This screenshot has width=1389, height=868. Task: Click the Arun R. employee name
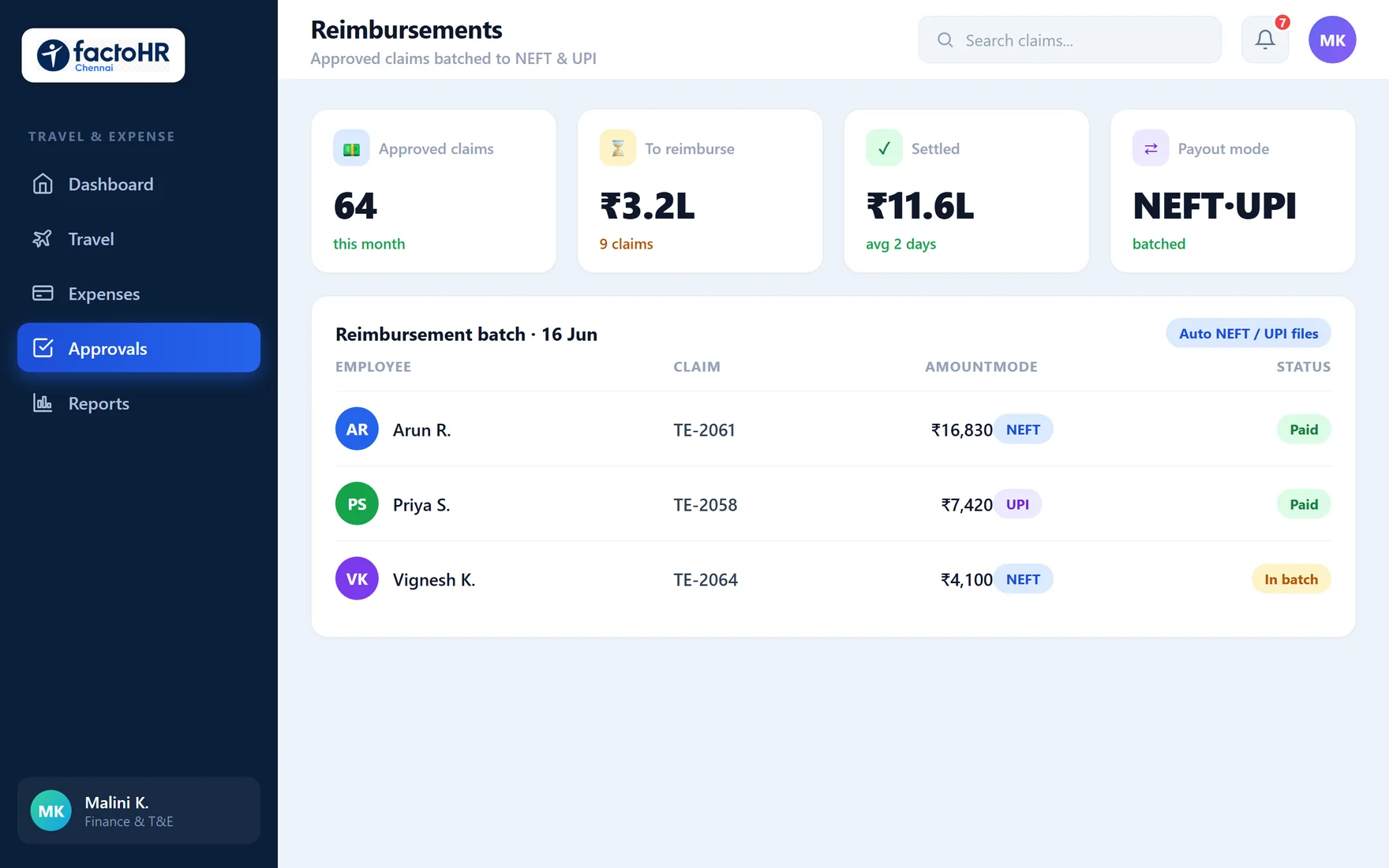coord(421,430)
